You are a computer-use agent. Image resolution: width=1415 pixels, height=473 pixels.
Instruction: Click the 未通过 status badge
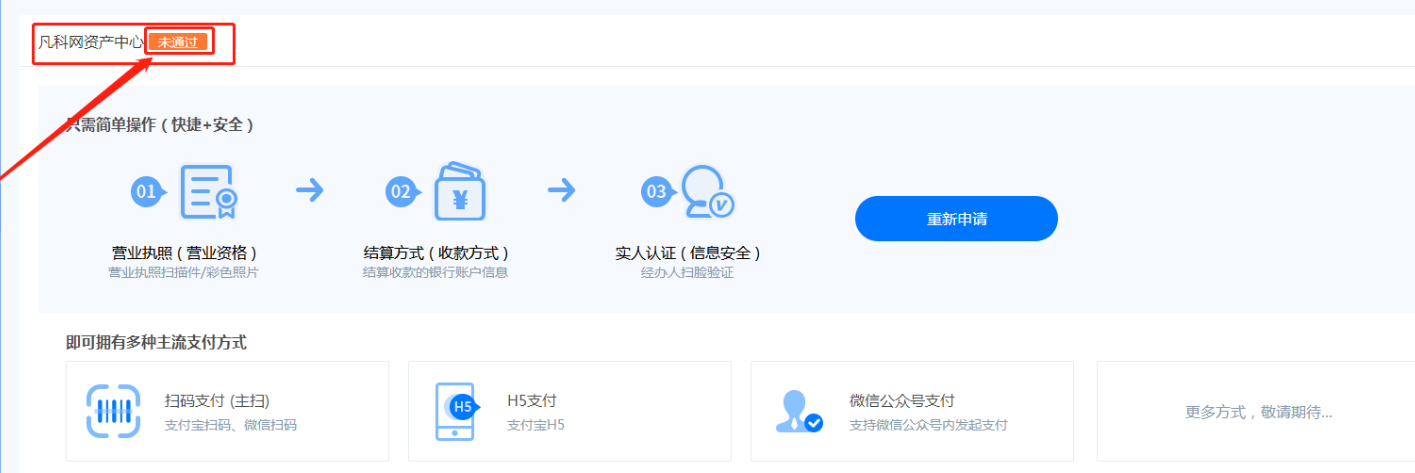pyautogui.click(x=178, y=42)
